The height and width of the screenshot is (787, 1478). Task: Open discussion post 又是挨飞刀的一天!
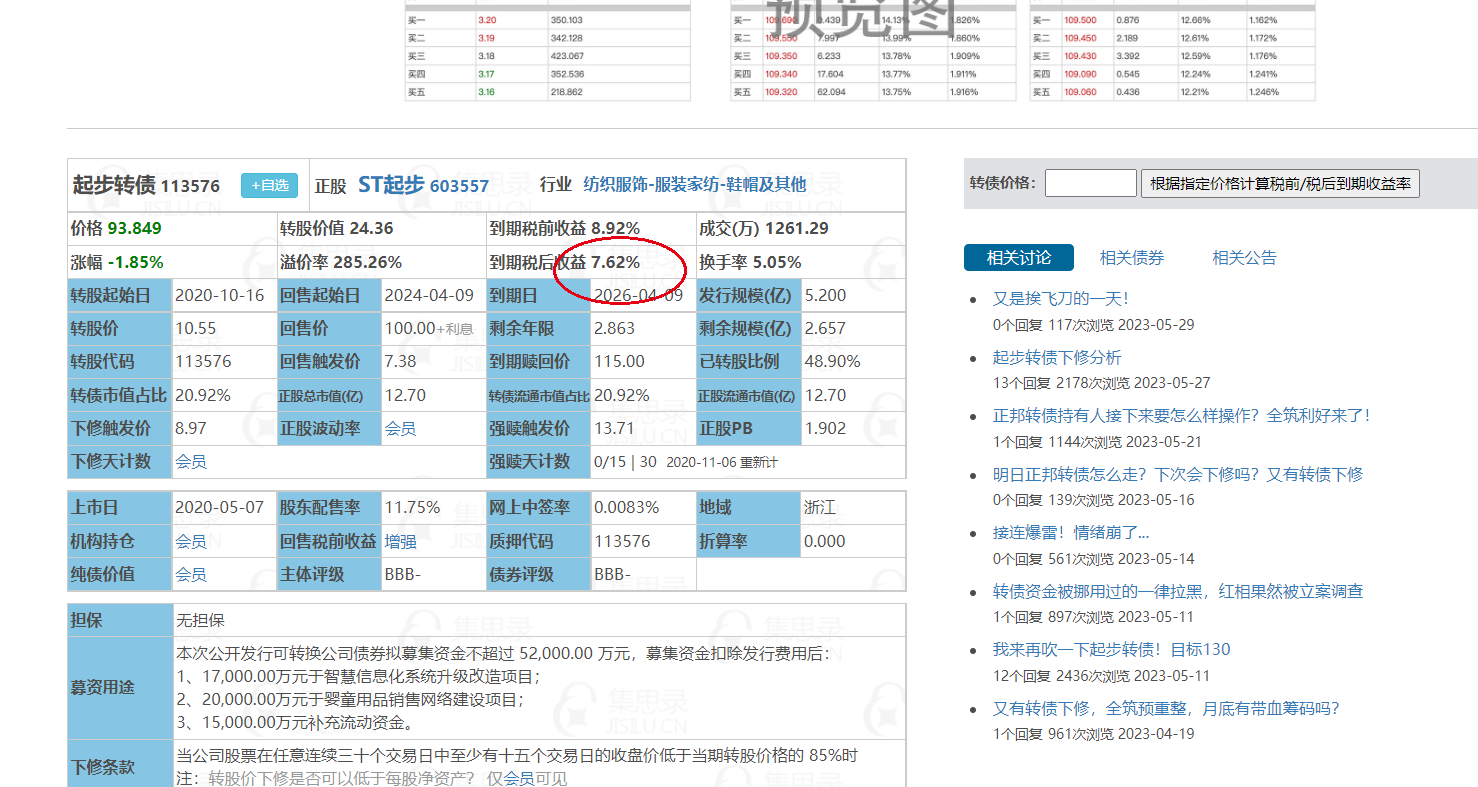1061,298
